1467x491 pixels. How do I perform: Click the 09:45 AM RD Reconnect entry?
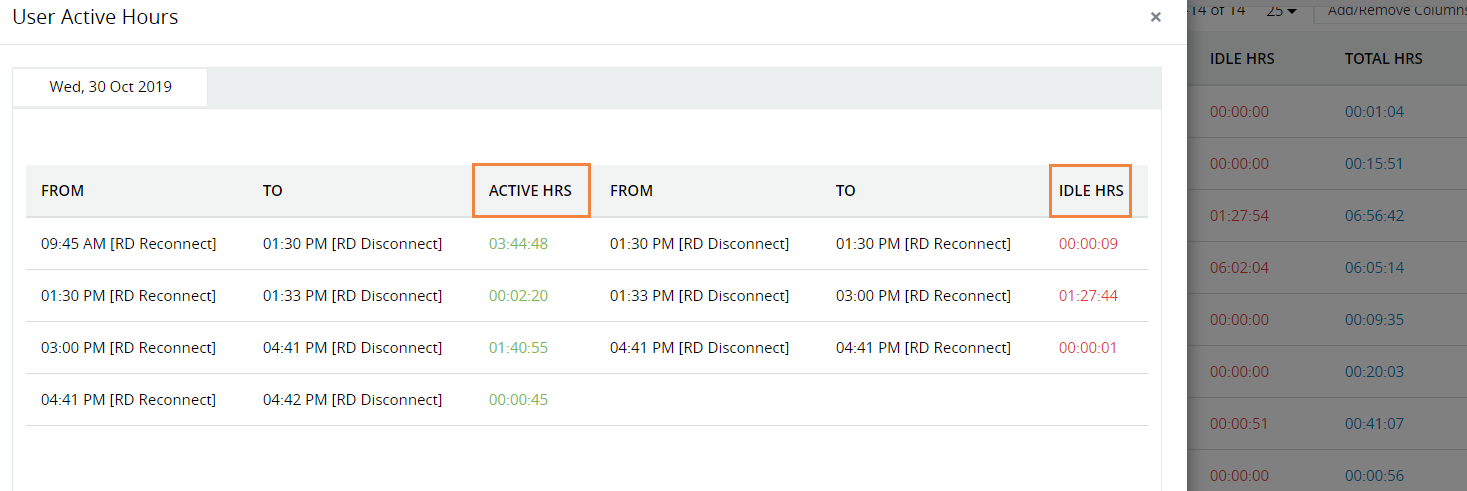point(128,244)
